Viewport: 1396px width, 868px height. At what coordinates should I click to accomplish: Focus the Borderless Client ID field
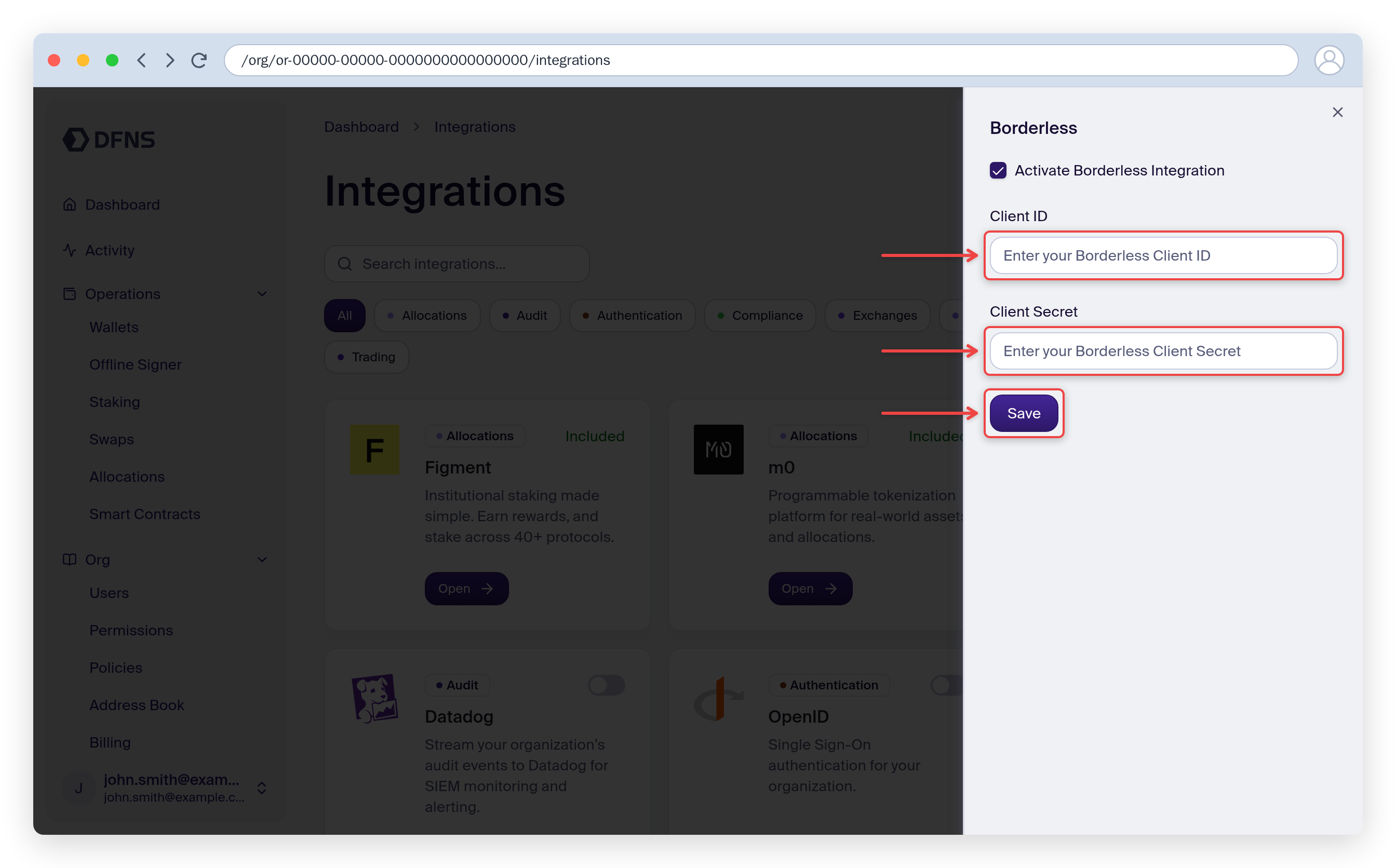pos(1163,255)
